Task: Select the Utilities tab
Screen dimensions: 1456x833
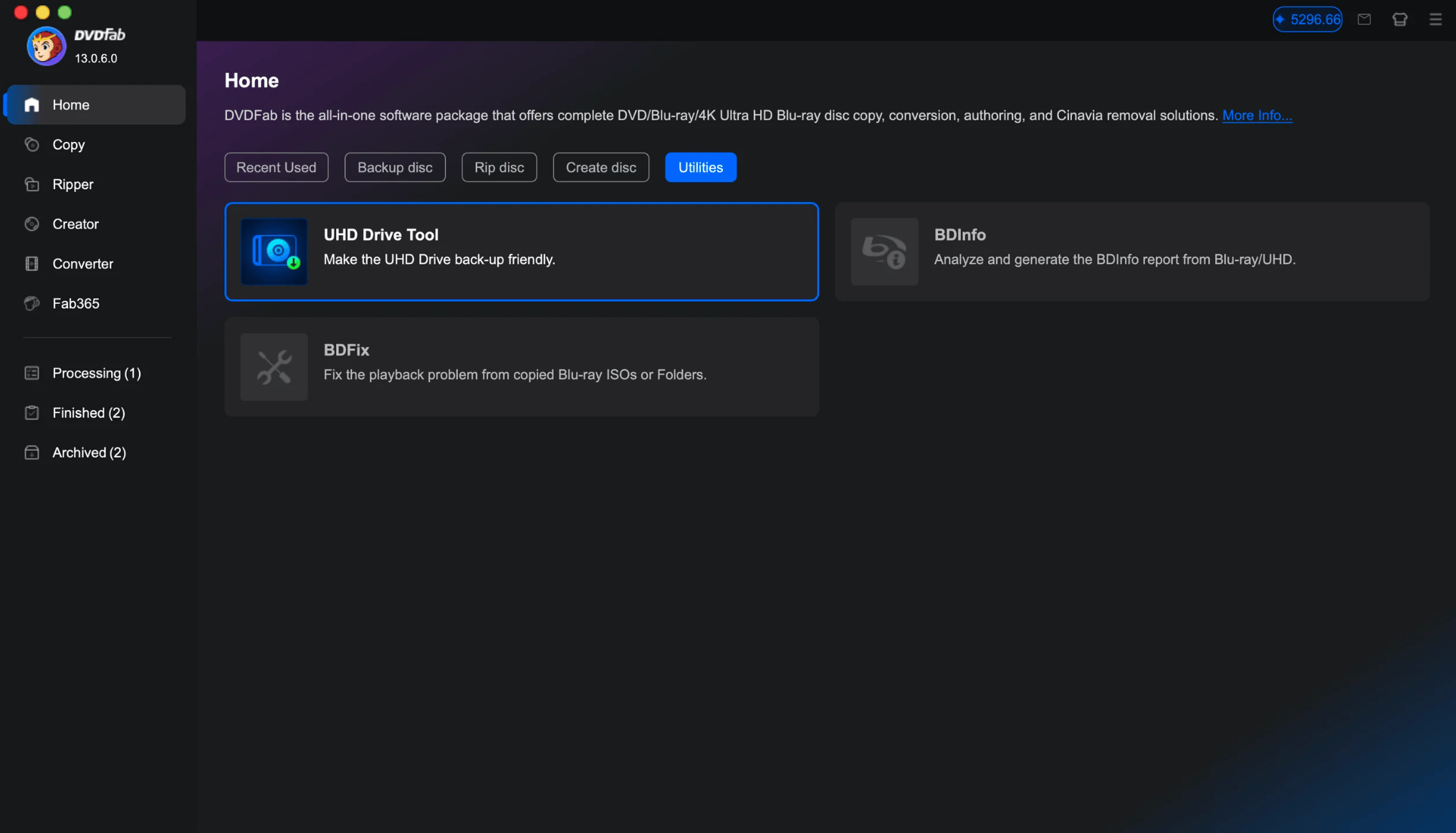Action: click(x=701, y=167)
